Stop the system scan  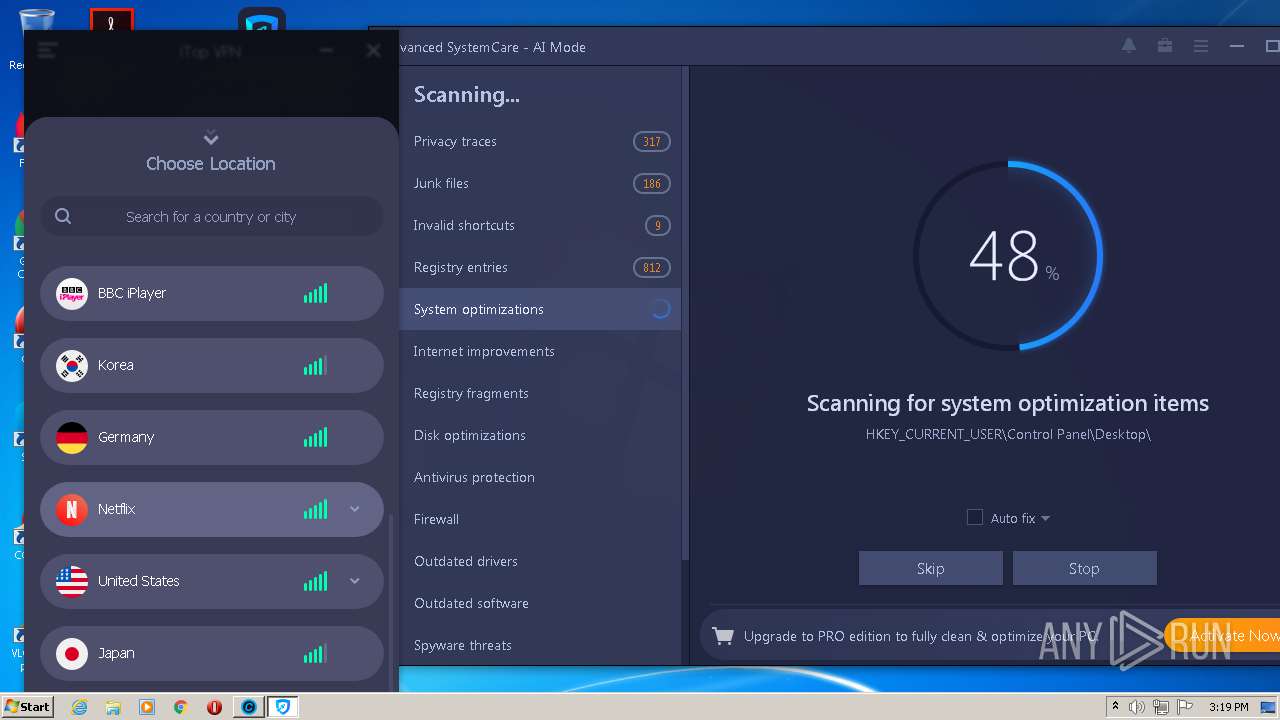pos(1084,568)
